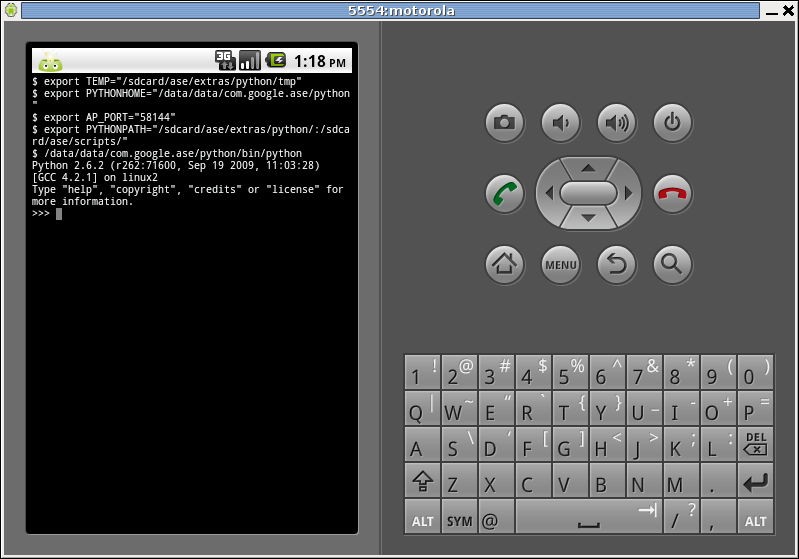799x559 pixels.
Task: Click the spacebar key
Action: pyautogui.click(x=589, y=516)
